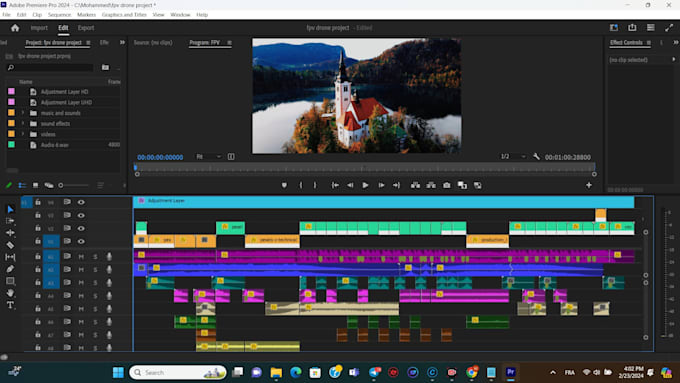680x383 pixels.
Task: Click the Quick Export share icon
Action: pos(632,28)
